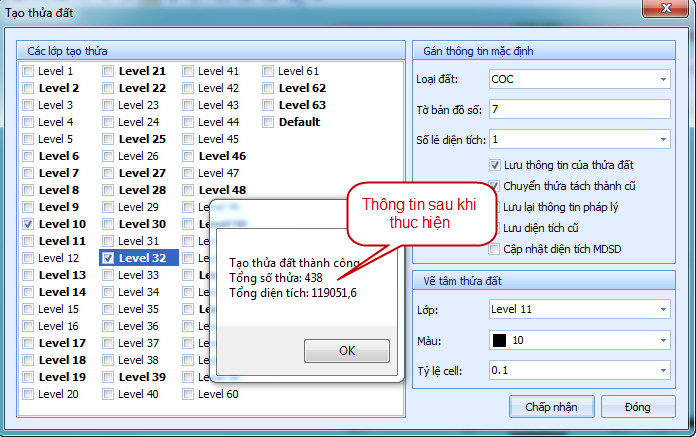This screenshot has height=437, width=696.
Task: Expand the Số lẻ diện tích dropdown
Action: 662,139
